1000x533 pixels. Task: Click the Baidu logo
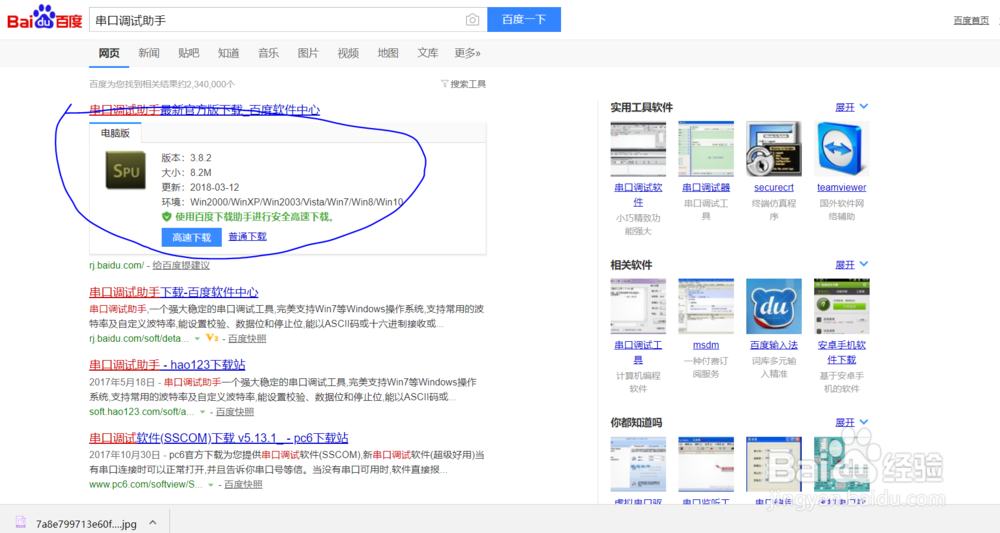coord(45,18)
